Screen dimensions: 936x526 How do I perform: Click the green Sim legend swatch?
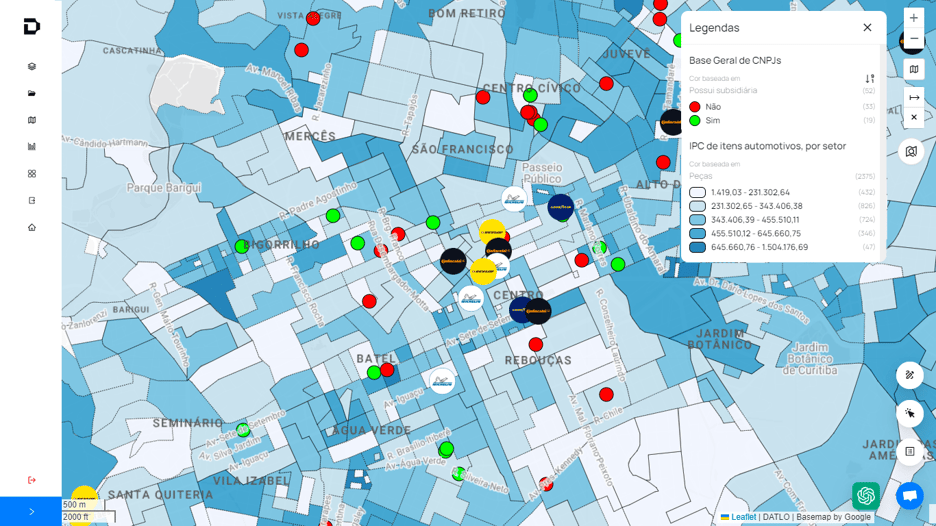point(695,121)
